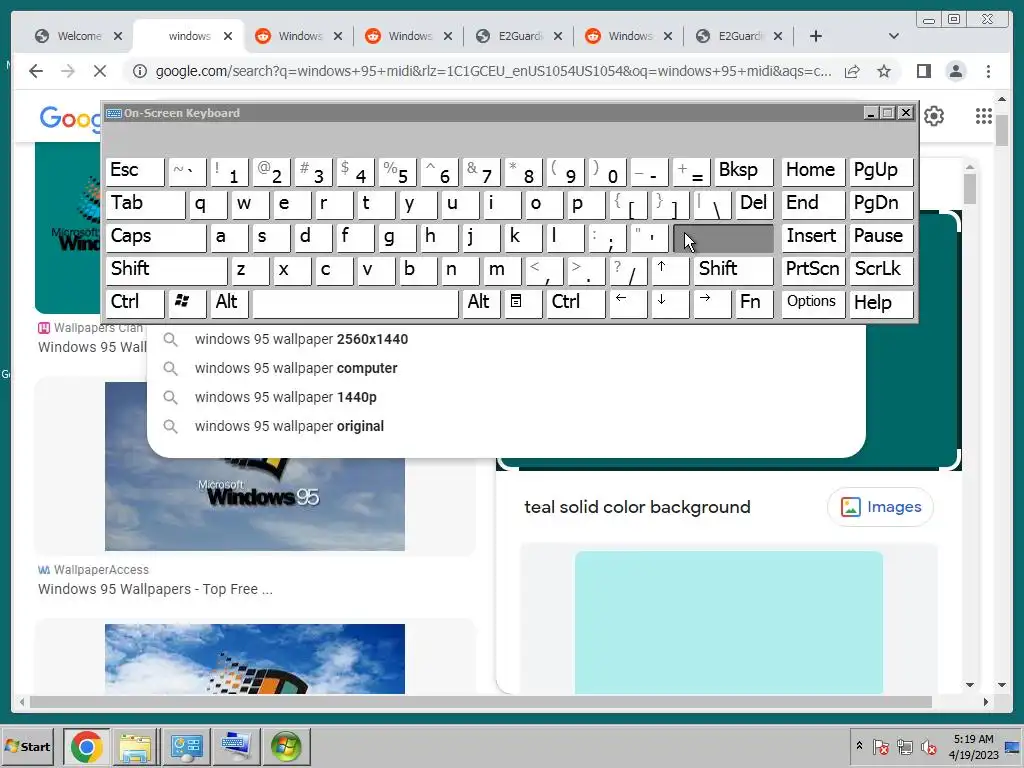Screen dimensions: 1024x768
Task: Click the right arrow key on keyboard
Action: click(x=712, y=303)
